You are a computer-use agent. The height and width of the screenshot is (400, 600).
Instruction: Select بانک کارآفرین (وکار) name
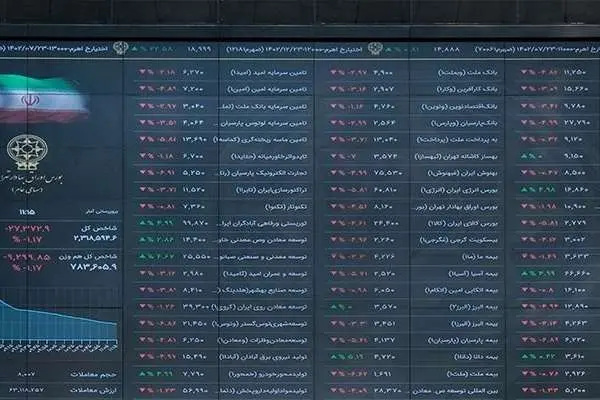467,89
